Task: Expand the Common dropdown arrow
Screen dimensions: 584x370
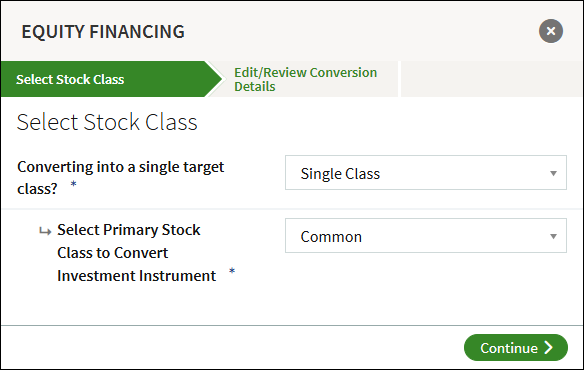Action: pos(553,236)
